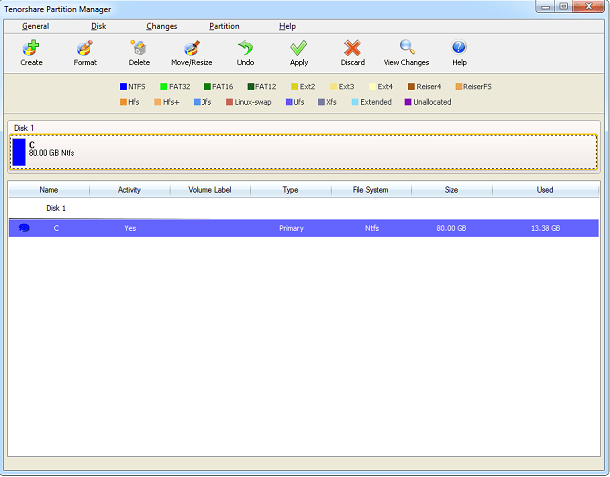Click the Type column header
610x477 pixels.
pos(291,190)
